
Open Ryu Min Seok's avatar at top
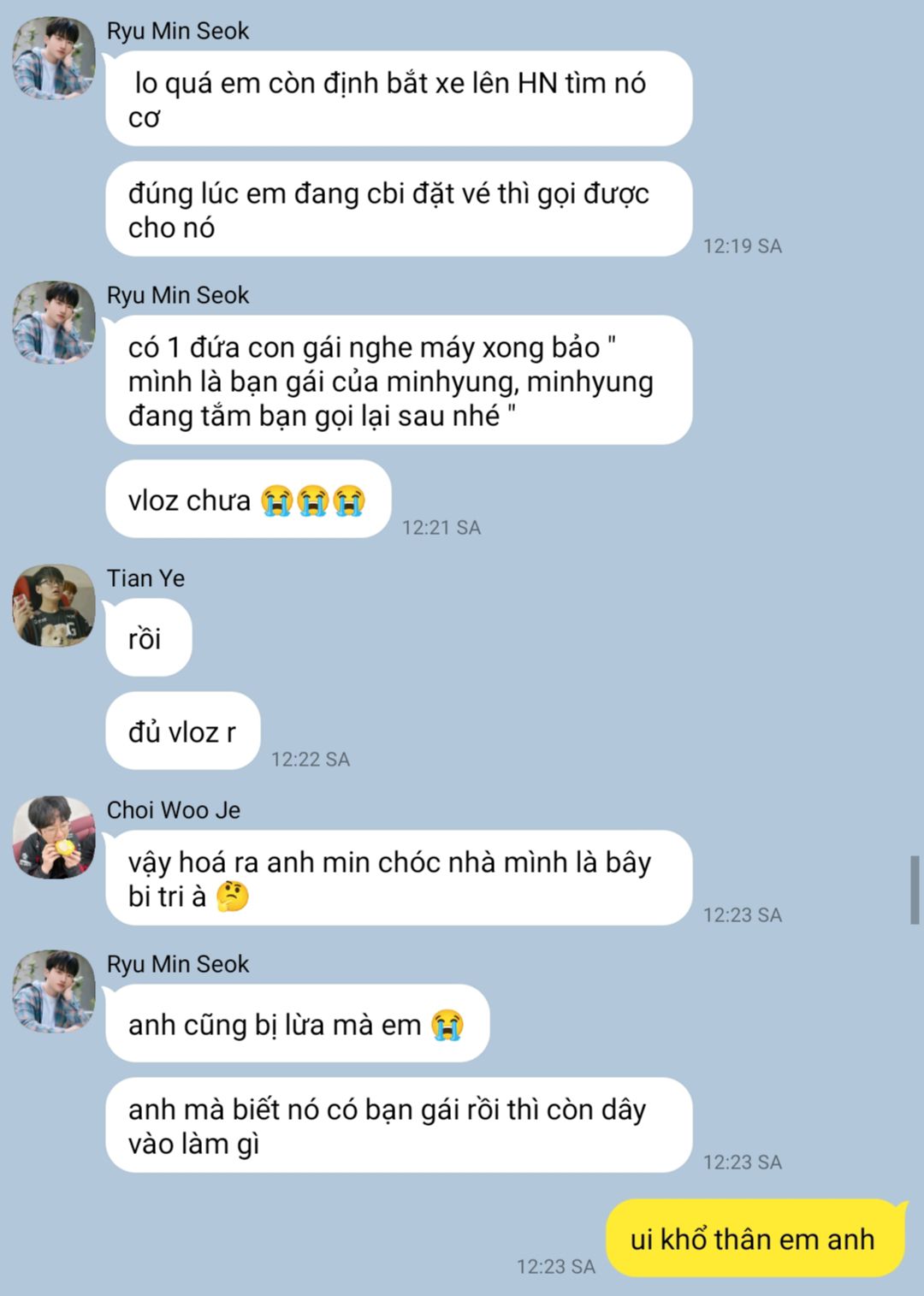pos(53,58)
